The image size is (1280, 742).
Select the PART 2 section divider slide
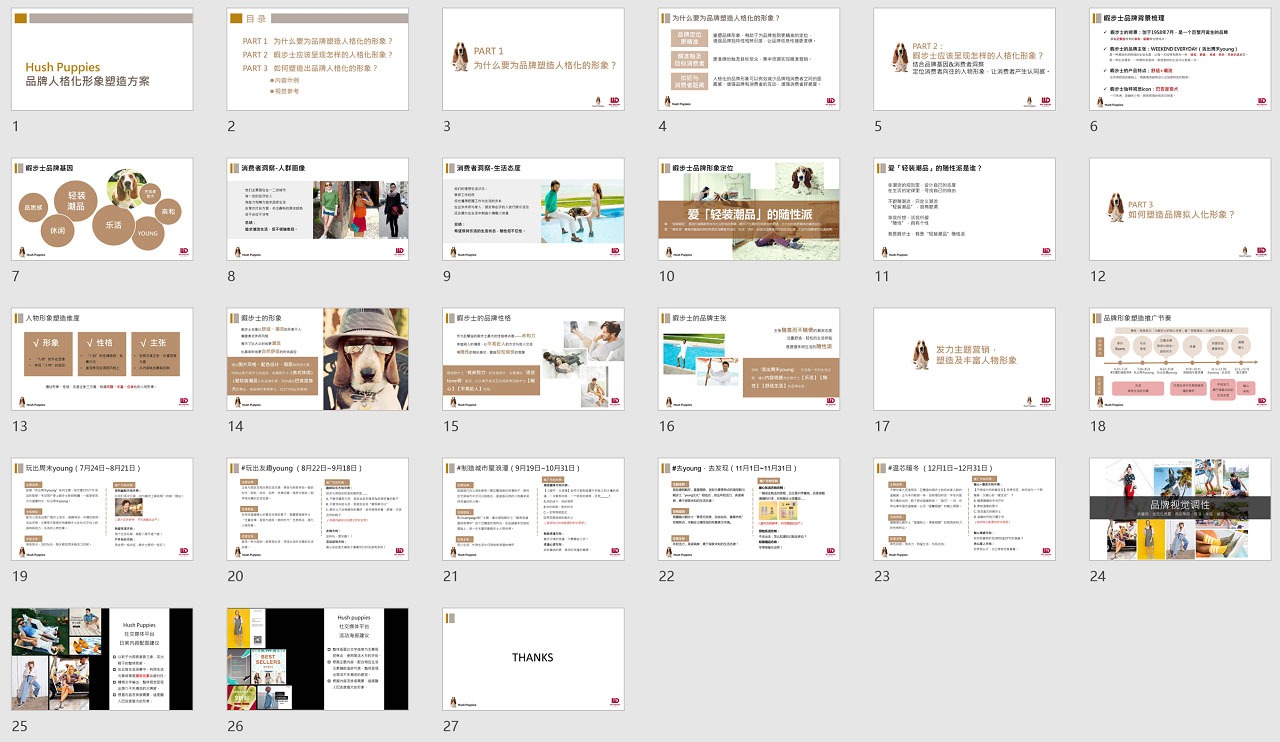965,59
